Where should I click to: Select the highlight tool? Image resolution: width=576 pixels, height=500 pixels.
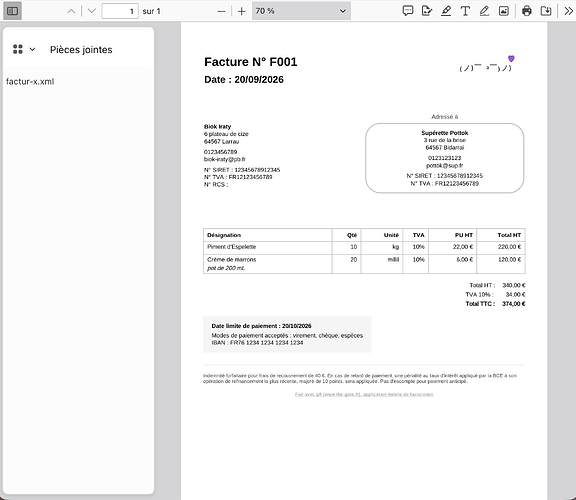pos(446,11)
